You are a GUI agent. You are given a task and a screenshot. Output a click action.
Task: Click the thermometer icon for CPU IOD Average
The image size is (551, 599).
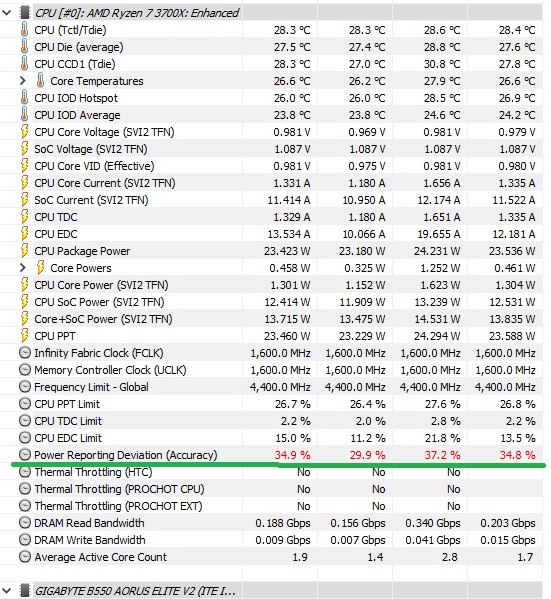24,115
